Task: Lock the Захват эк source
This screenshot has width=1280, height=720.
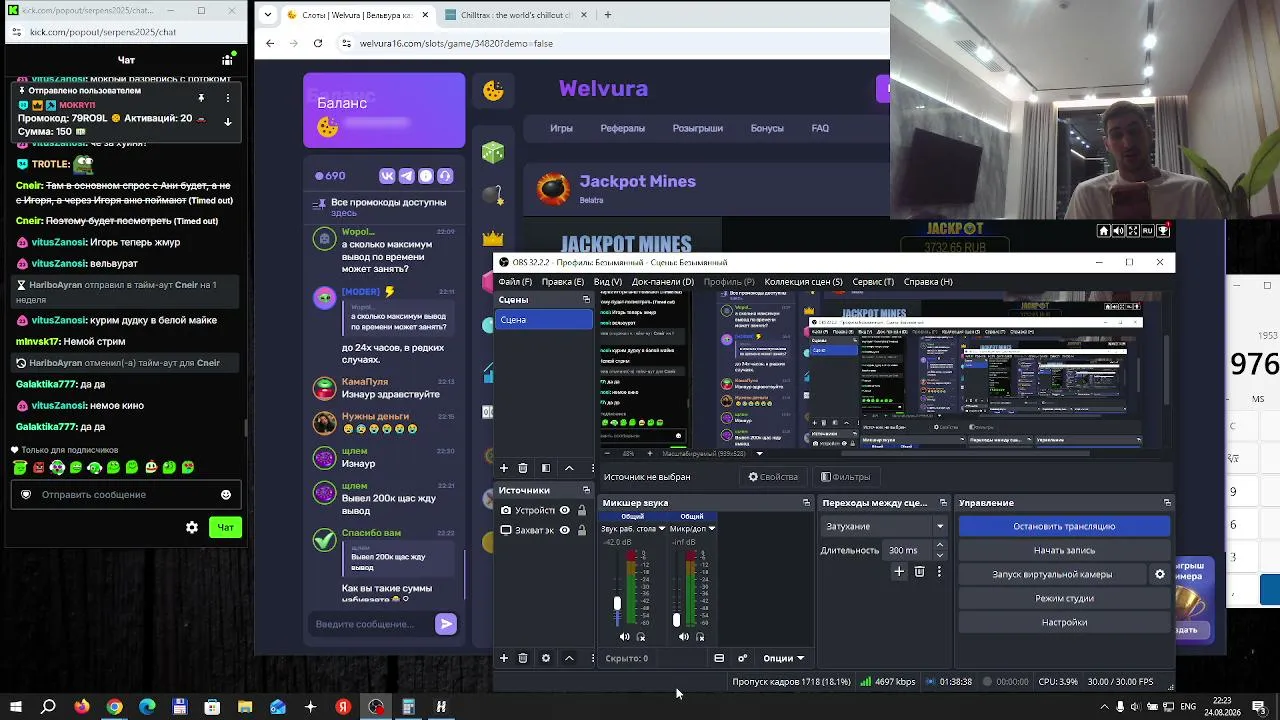Action: point(582,530)
